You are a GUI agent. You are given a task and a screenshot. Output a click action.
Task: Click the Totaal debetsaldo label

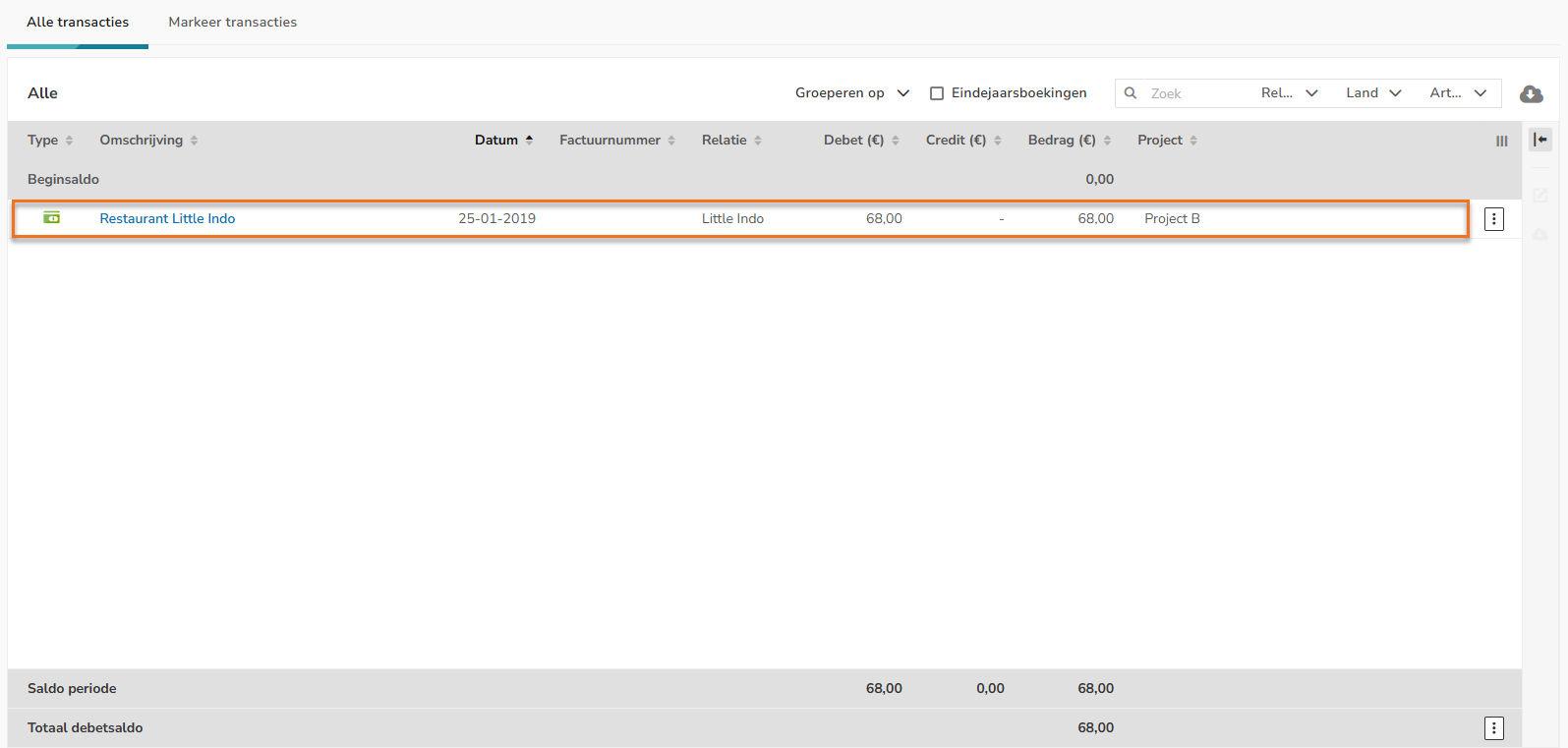(85, 728)
